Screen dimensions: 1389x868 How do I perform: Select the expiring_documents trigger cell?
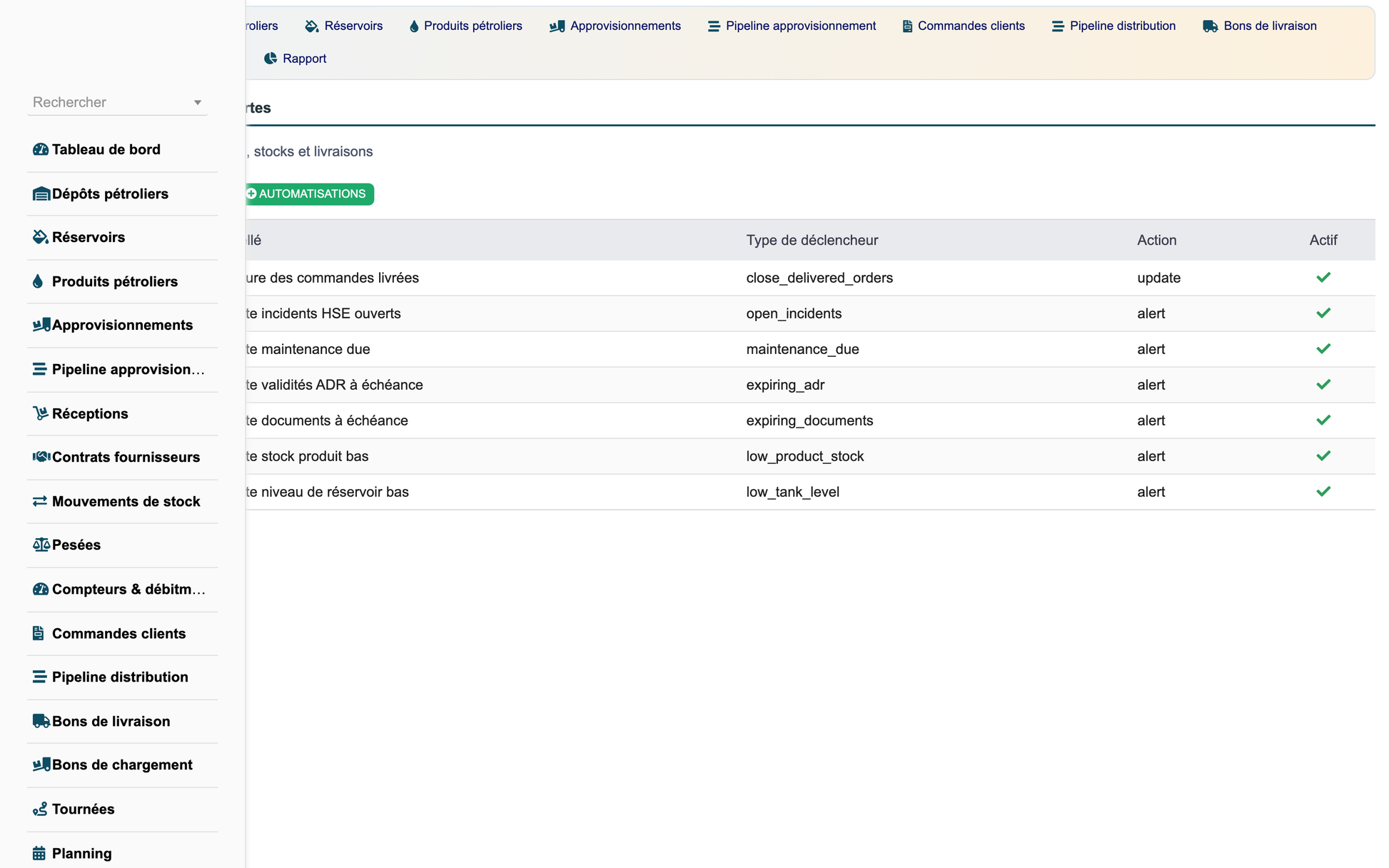pos(809,420)
